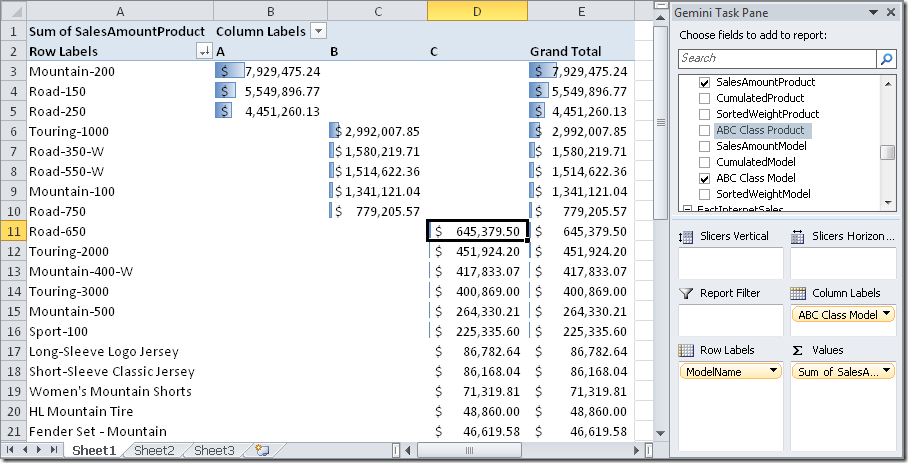Viewport: 908px width, 463px height.
Task: Click the Values sigma icon
Action: (x=797, y=350)
